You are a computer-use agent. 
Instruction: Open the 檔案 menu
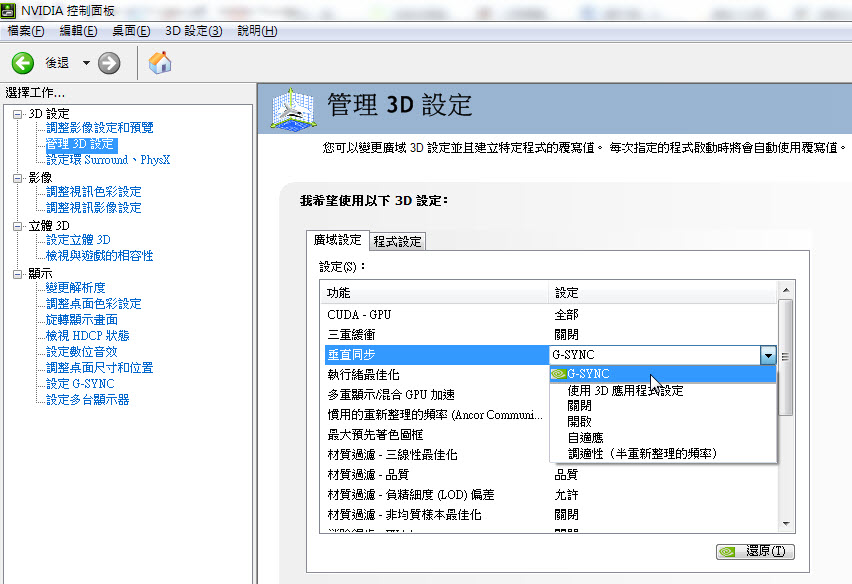click(26, 31)
